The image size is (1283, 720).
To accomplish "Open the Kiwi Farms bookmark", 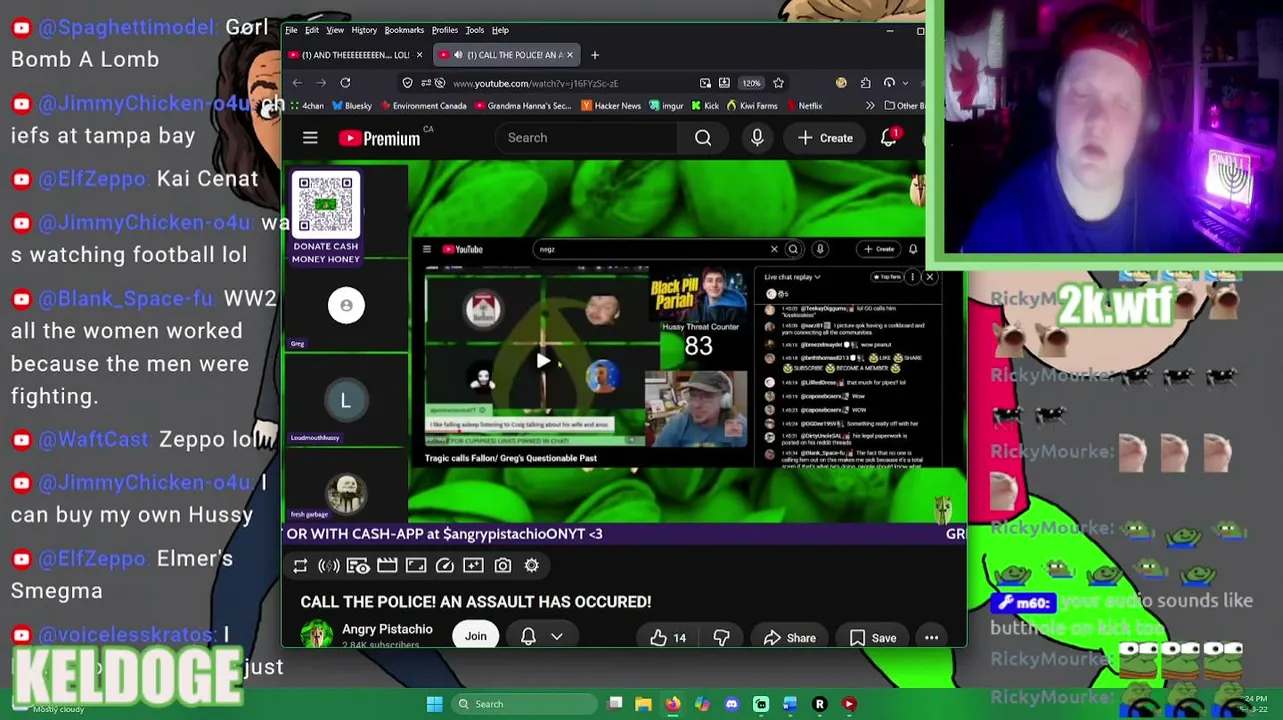I will pos(753,106).
